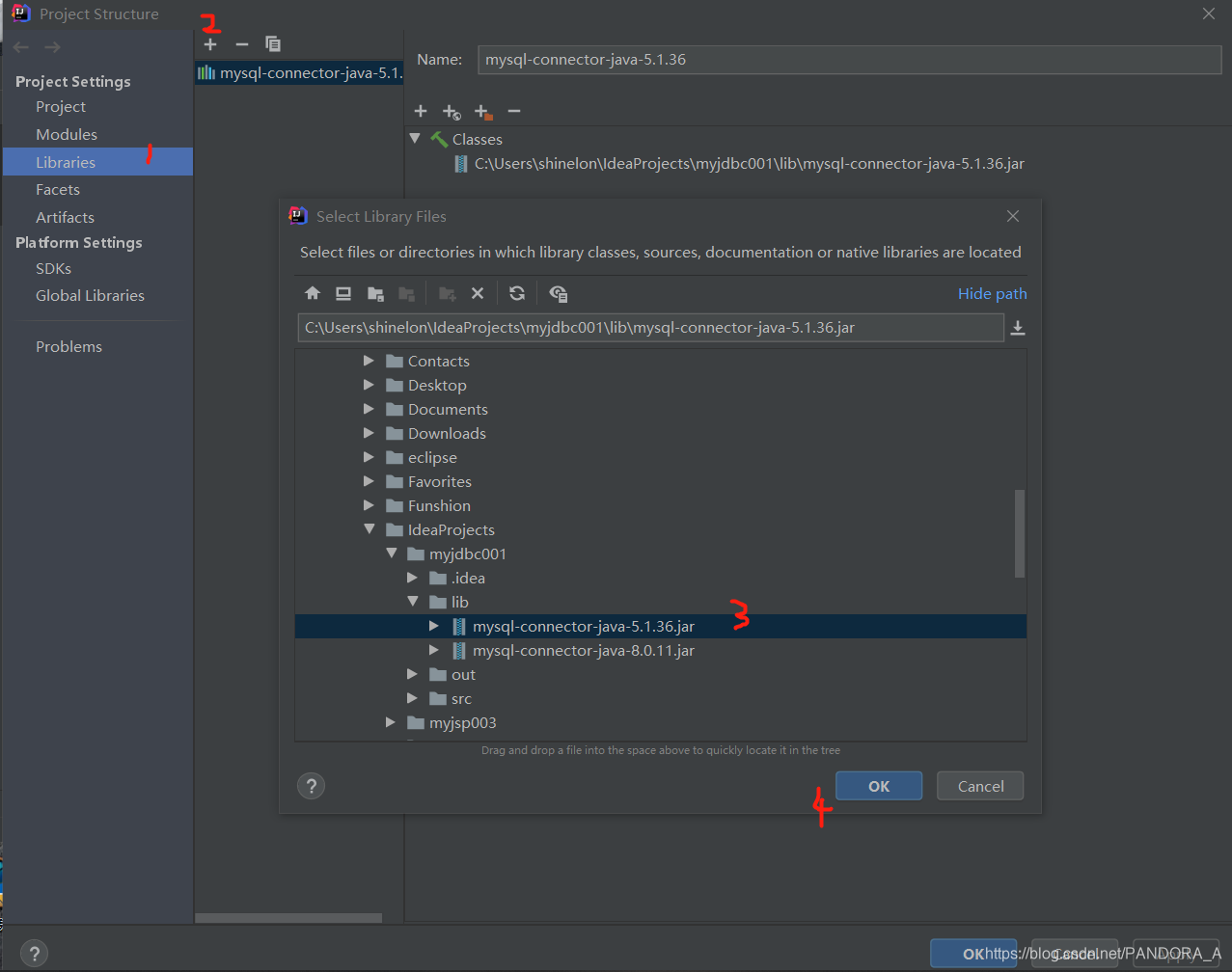The width and height of the screenshot is (1232, 972).
Task: Refresh the file tree with the refresh icon
Action: tap(517, 293)
